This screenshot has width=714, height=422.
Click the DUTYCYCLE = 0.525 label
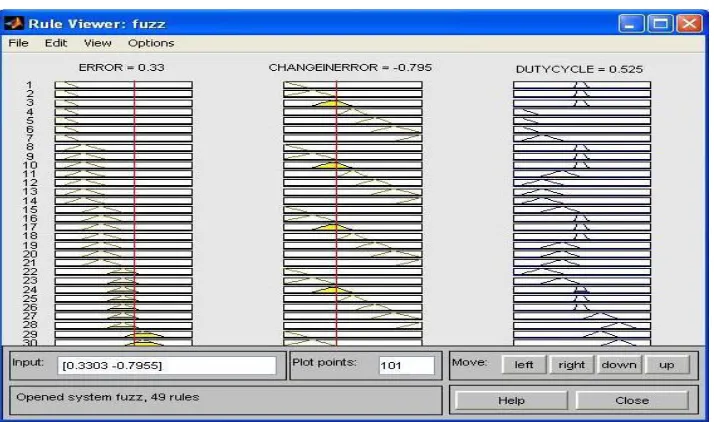pos(579,69)
